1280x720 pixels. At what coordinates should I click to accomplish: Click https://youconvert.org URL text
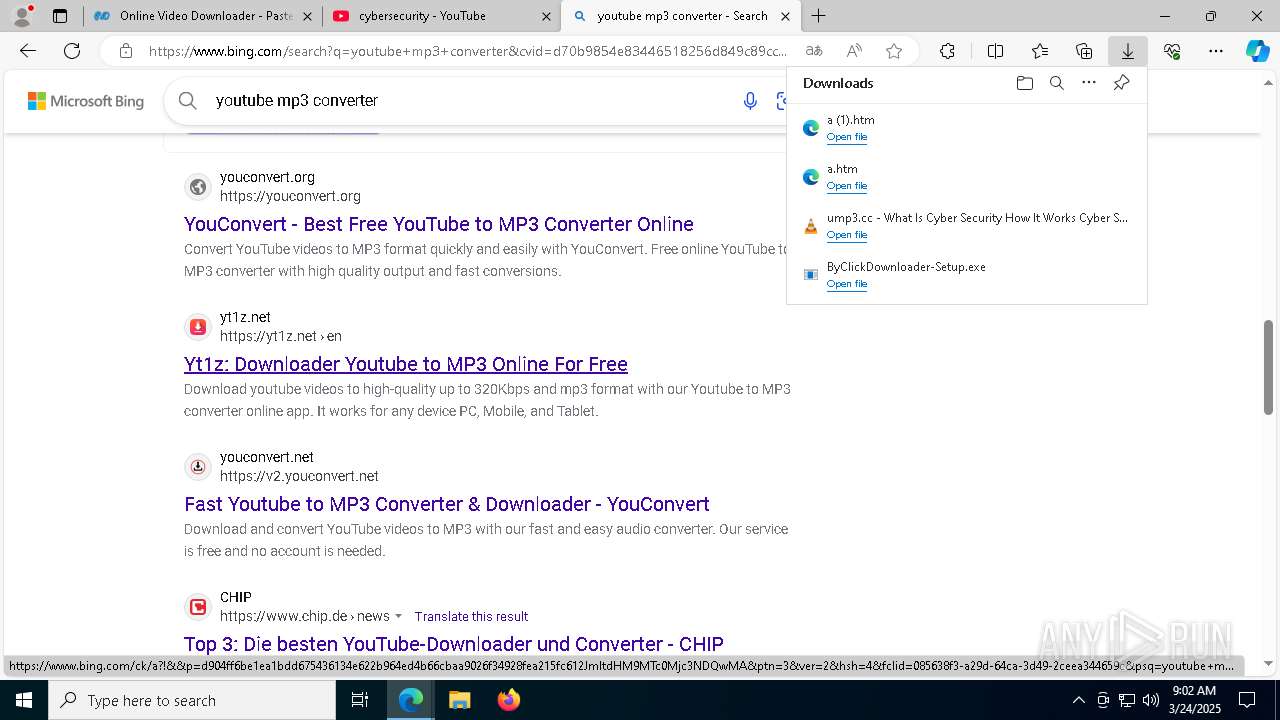[x=290, y=196]
